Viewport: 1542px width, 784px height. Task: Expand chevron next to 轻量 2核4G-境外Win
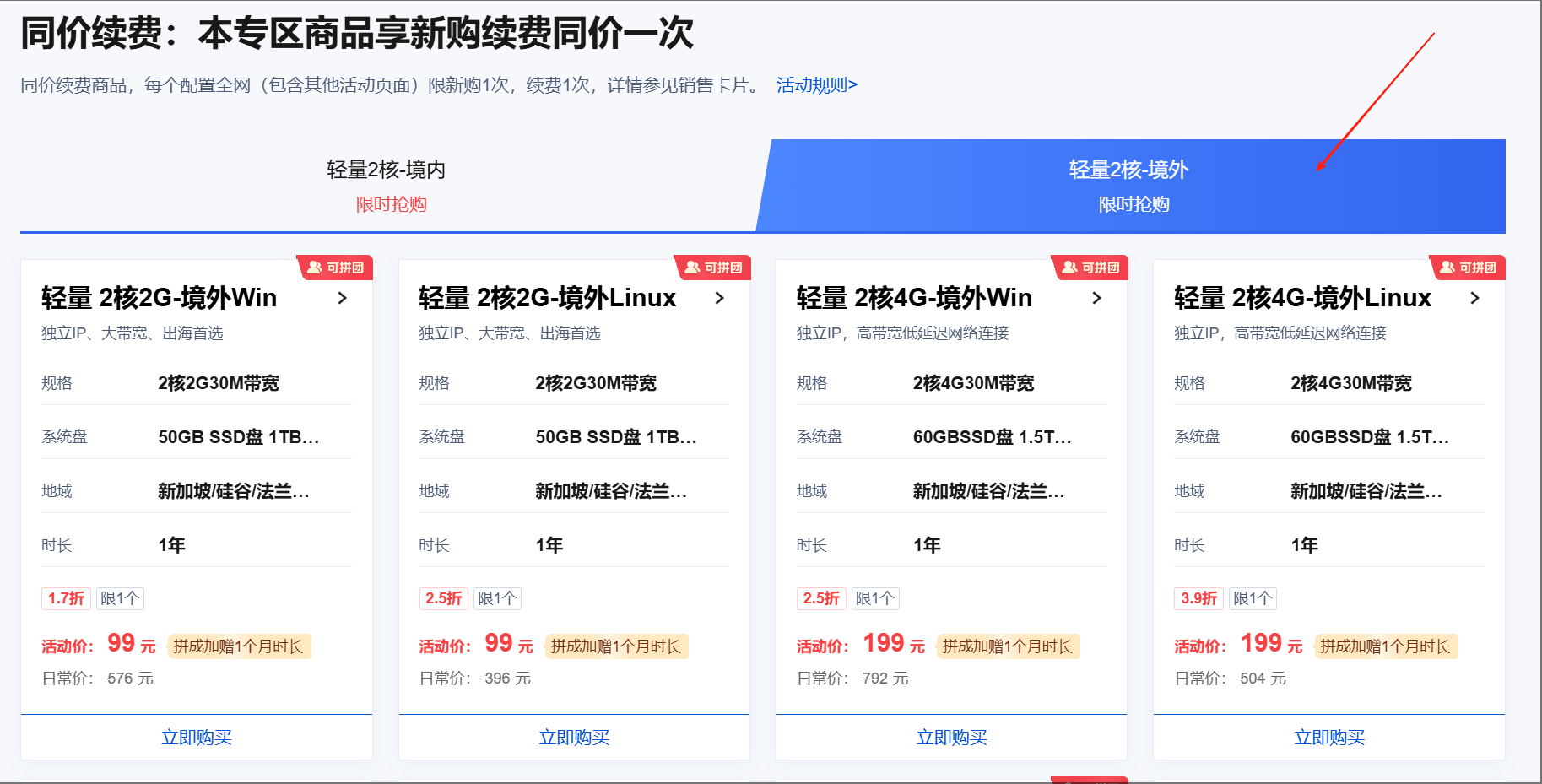[x=1096, y=298]
